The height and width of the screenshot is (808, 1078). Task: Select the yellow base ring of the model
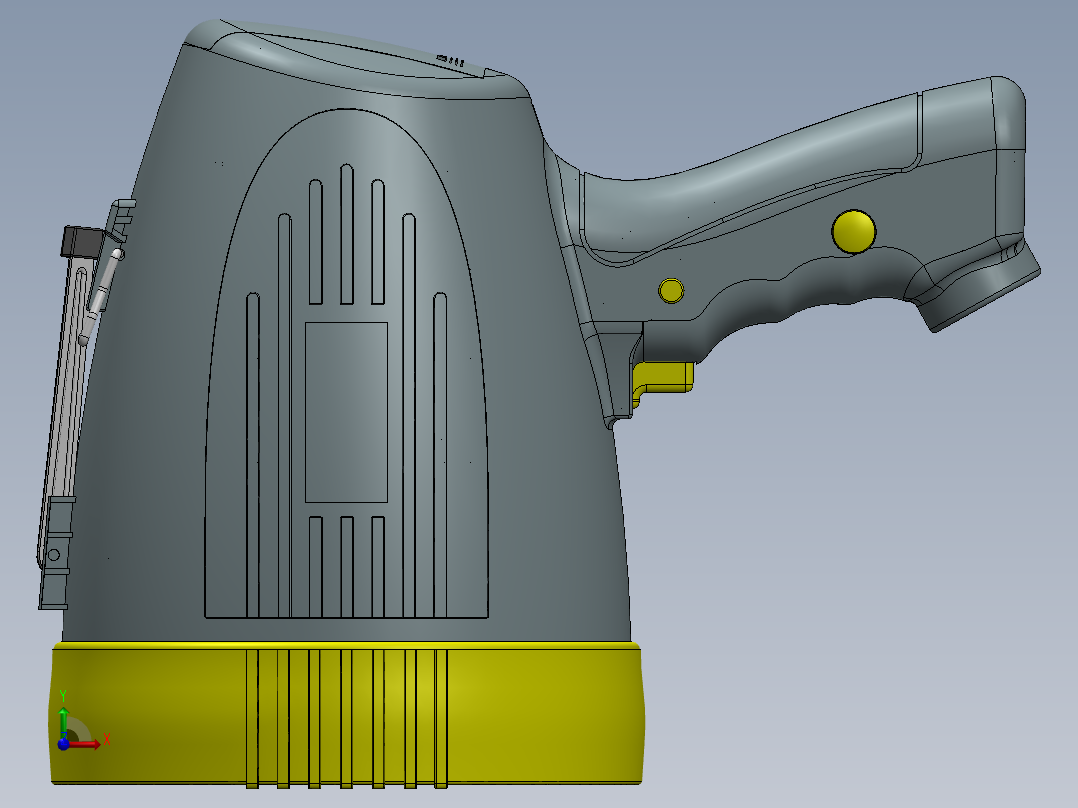(x=347, y=714)
